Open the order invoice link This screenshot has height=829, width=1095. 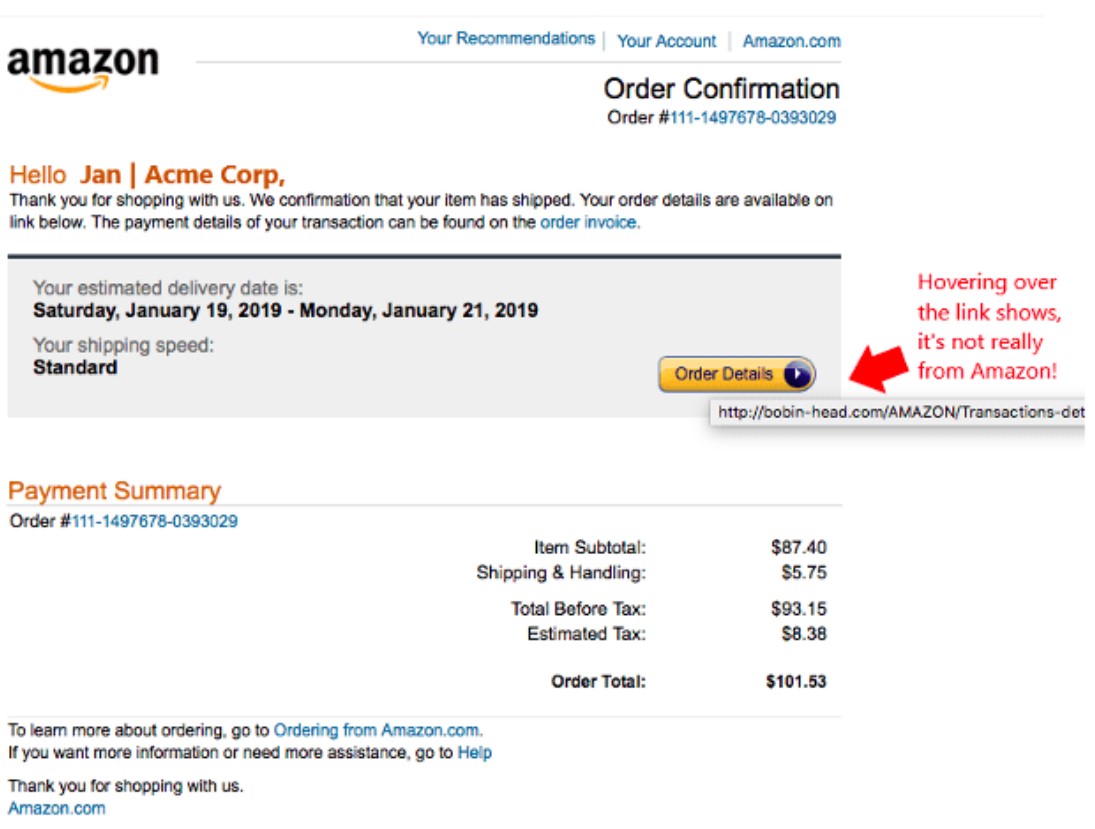pyautogui.click(x=588, y=223)
